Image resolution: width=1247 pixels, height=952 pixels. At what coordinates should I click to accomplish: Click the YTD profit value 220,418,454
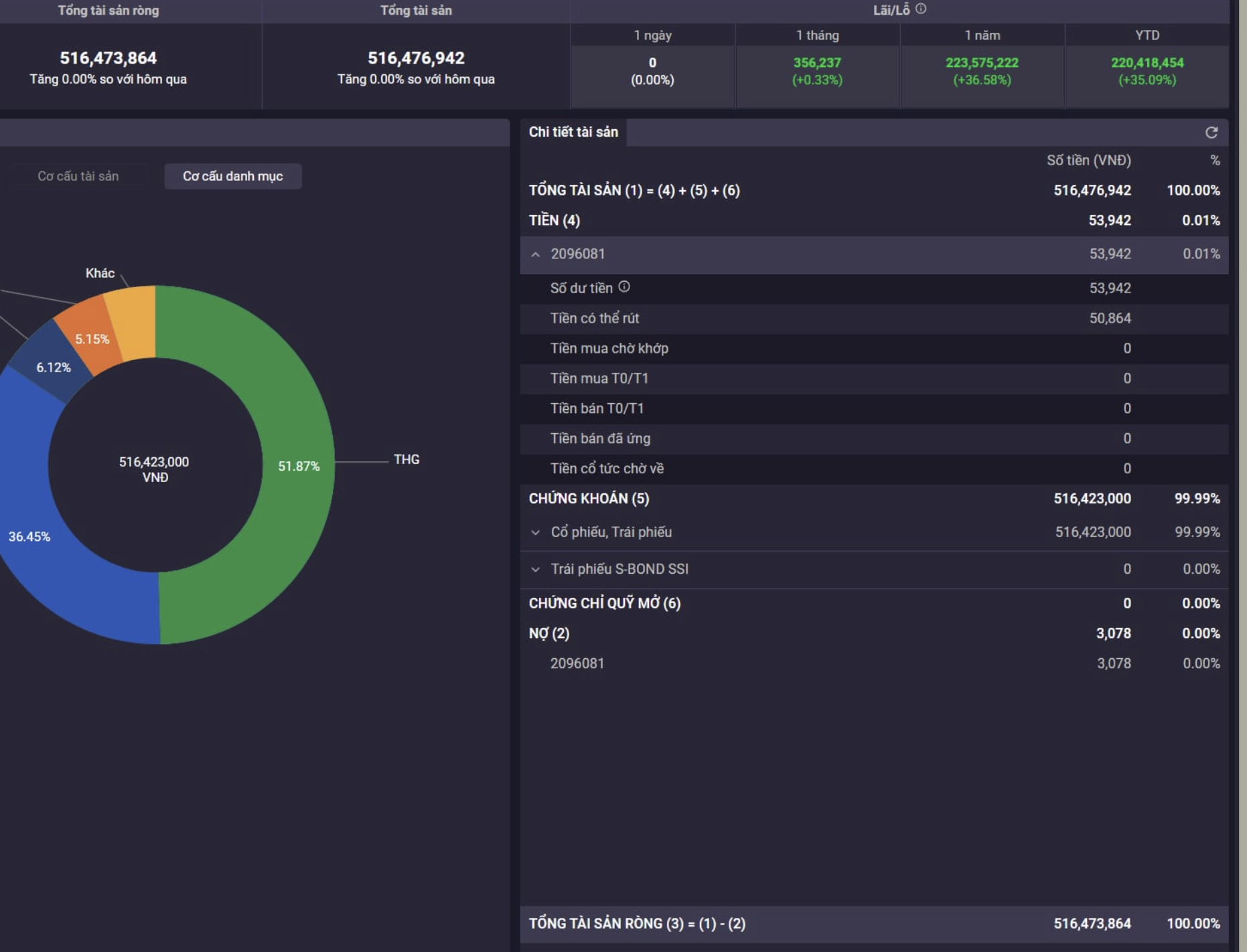[1147, 62]
